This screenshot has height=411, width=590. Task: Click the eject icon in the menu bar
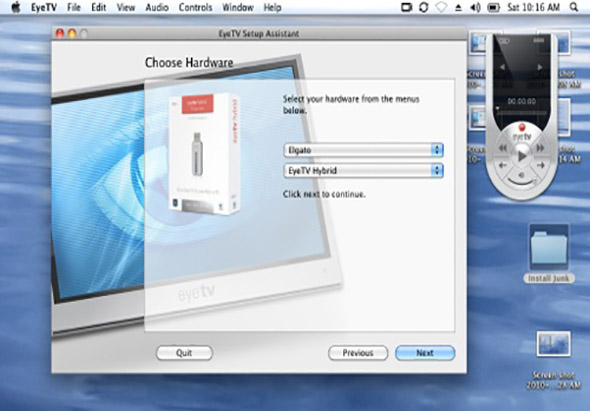[x=458, y=8]
